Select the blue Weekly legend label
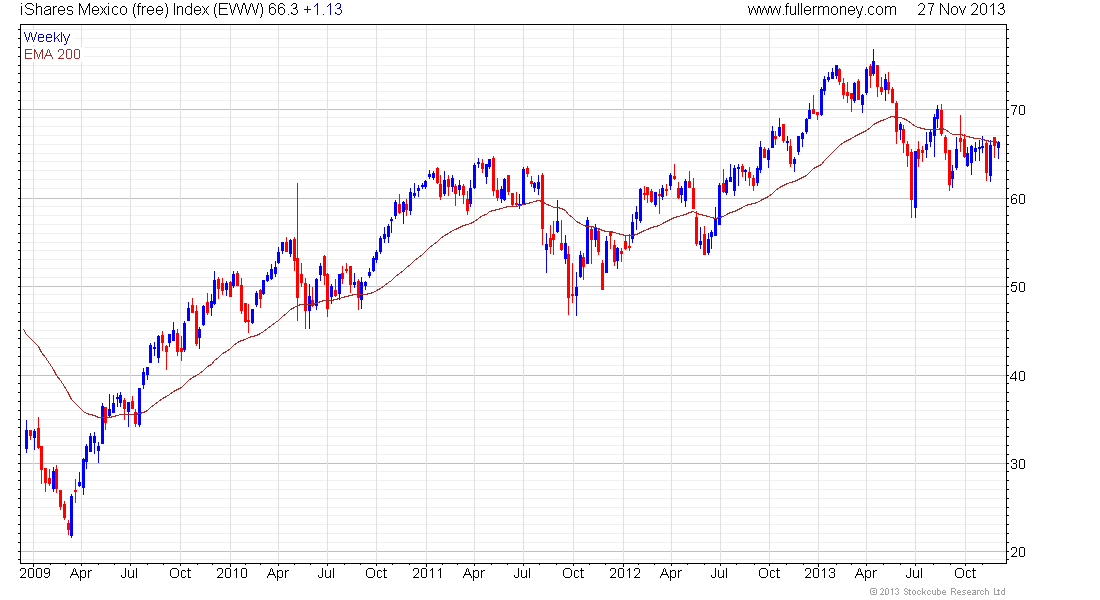 click(47, 37)
